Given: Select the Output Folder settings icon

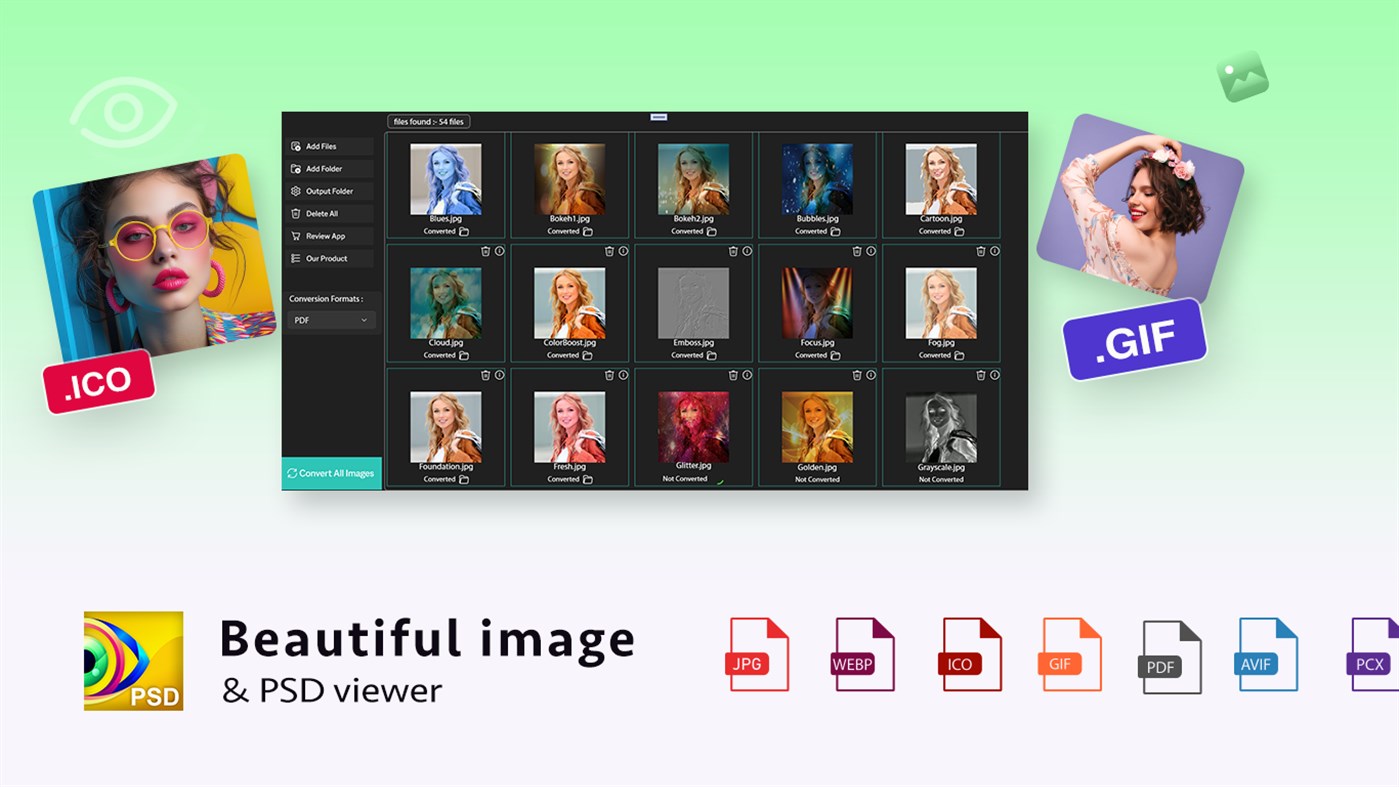Looking at the screenshot, I should coord(295,190).
